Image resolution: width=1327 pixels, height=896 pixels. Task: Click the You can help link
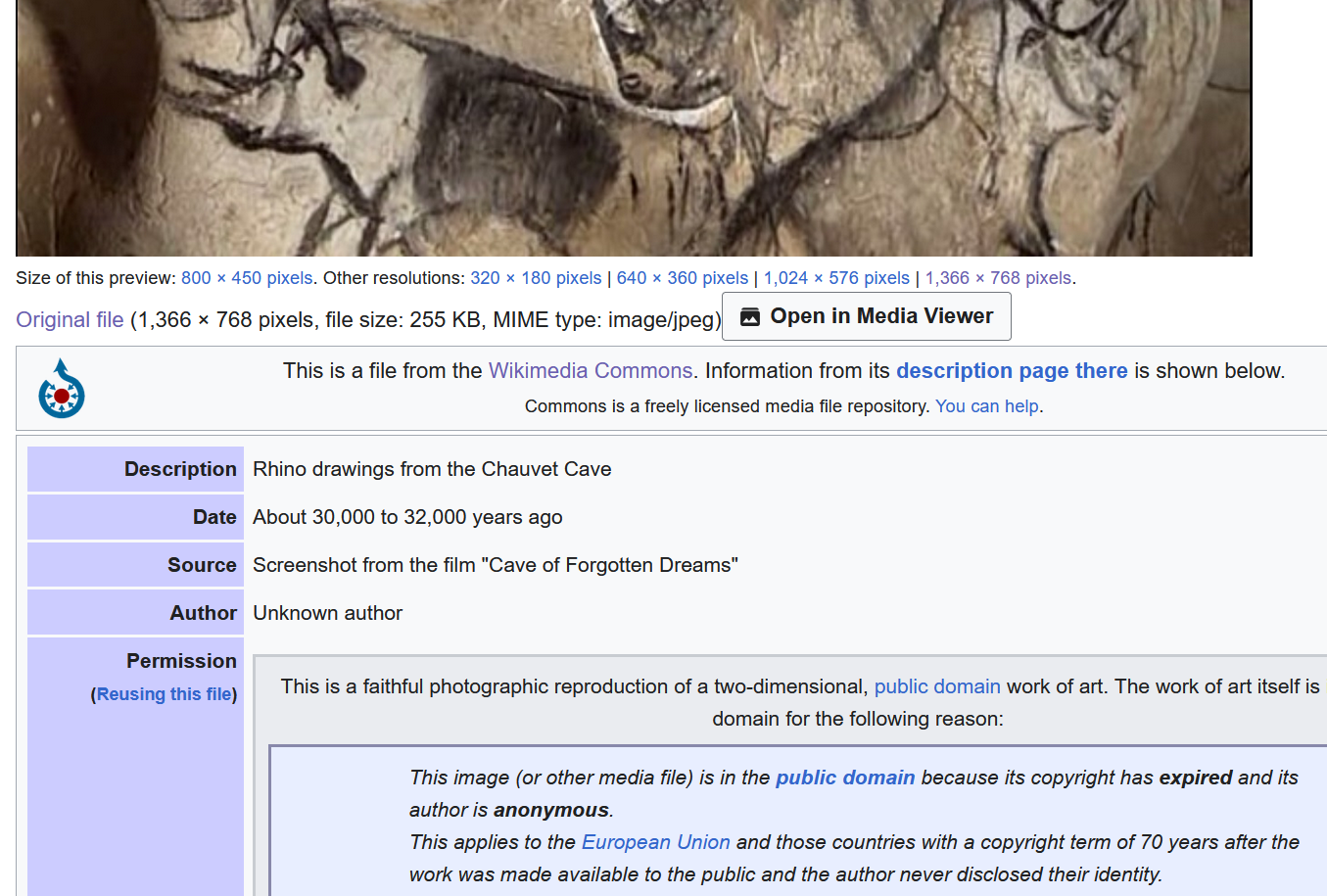coord(985,405)
